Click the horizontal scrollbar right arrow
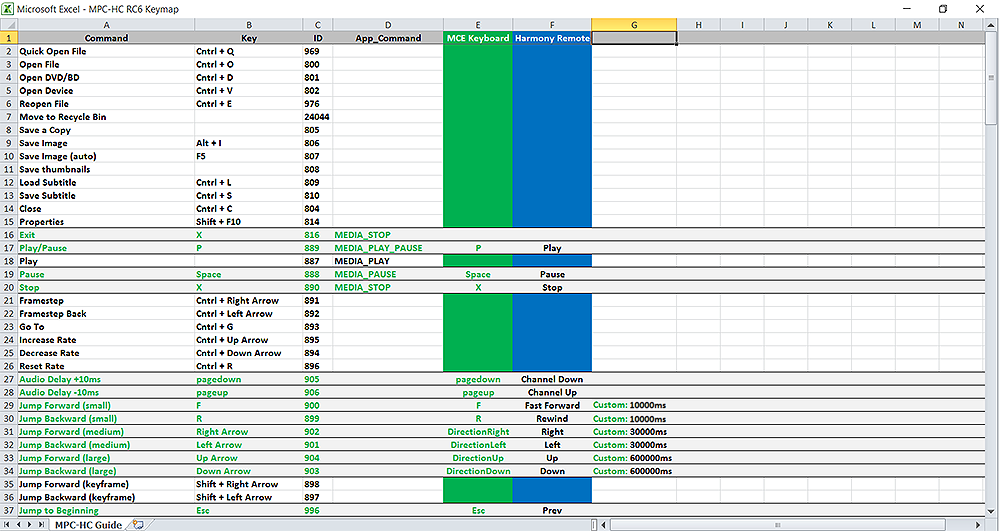This screenshot has width=1000, height=531. coord(978,525)
